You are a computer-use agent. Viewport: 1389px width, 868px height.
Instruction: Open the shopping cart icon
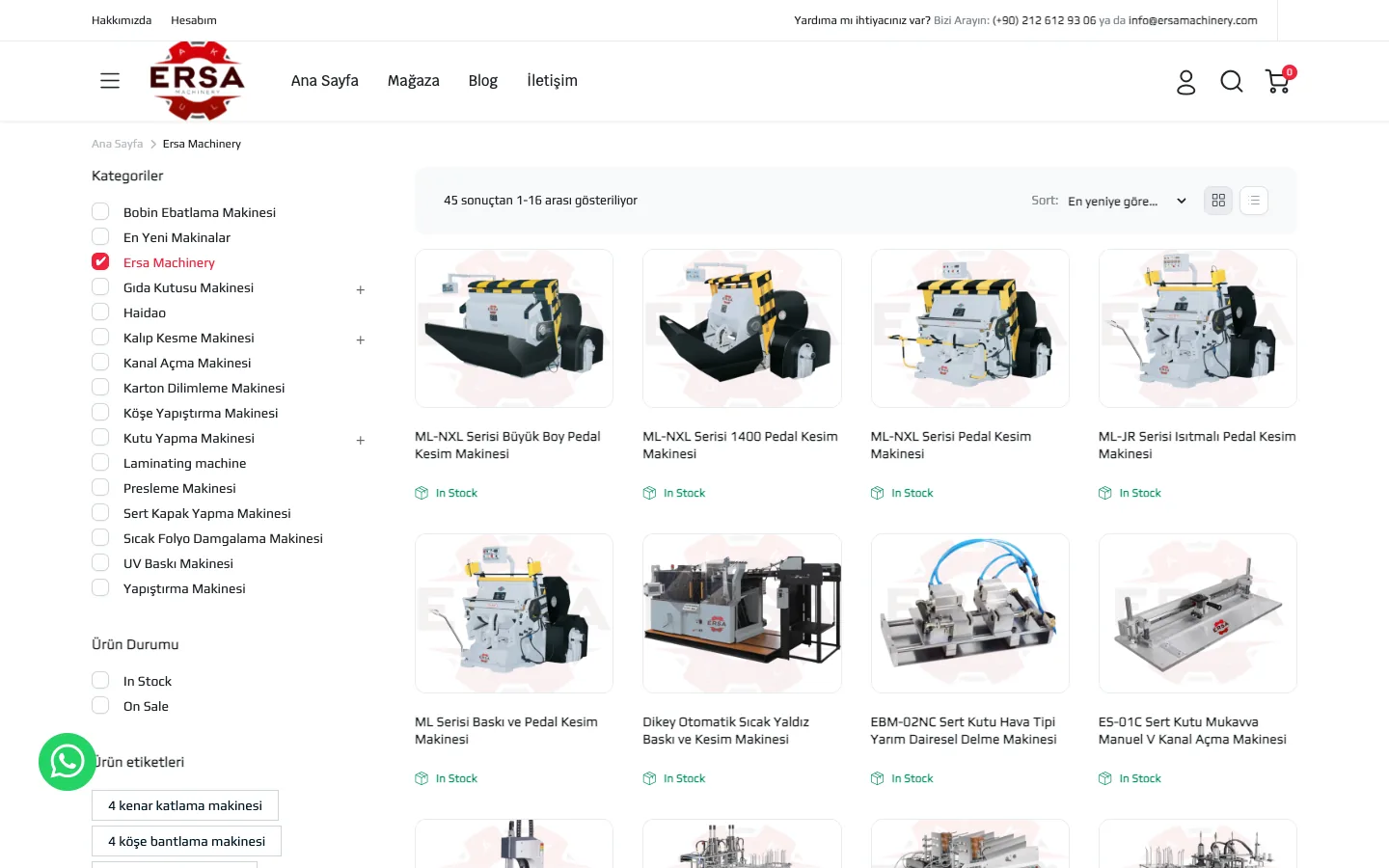point(1279,81)
